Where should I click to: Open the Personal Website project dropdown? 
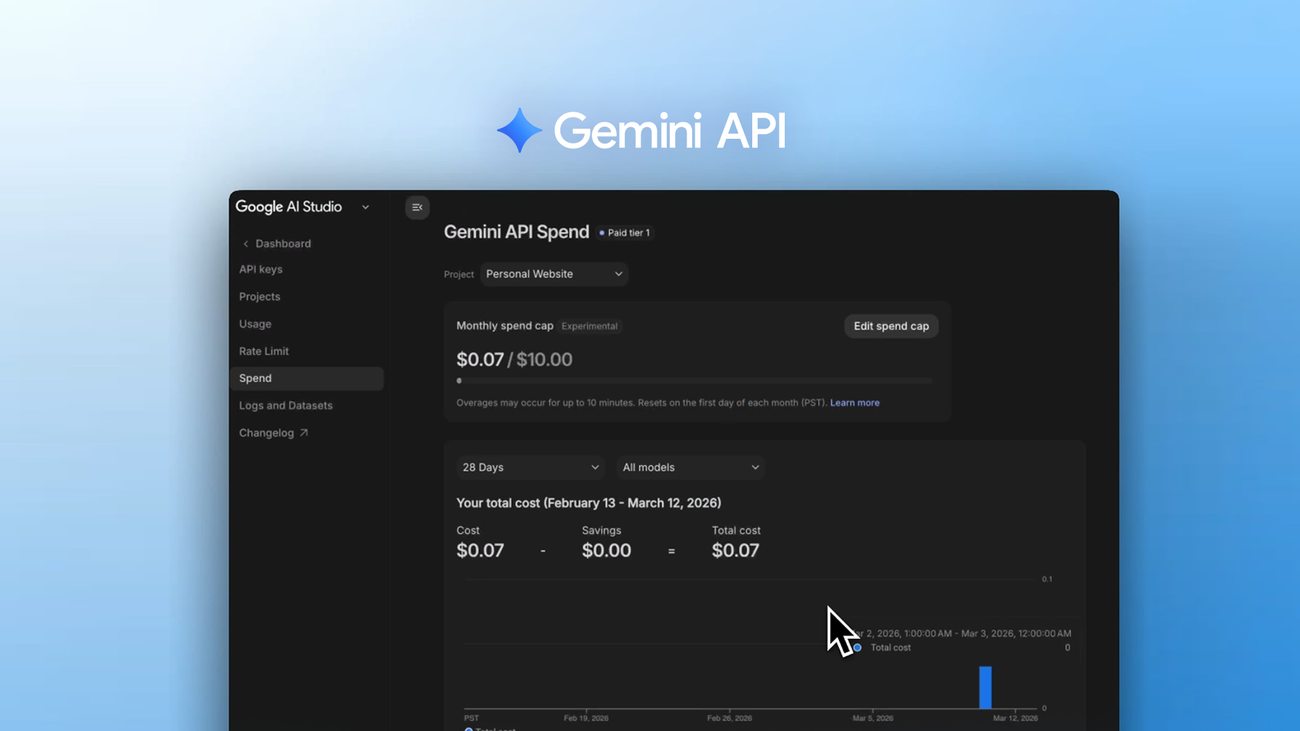click(553, 273)
